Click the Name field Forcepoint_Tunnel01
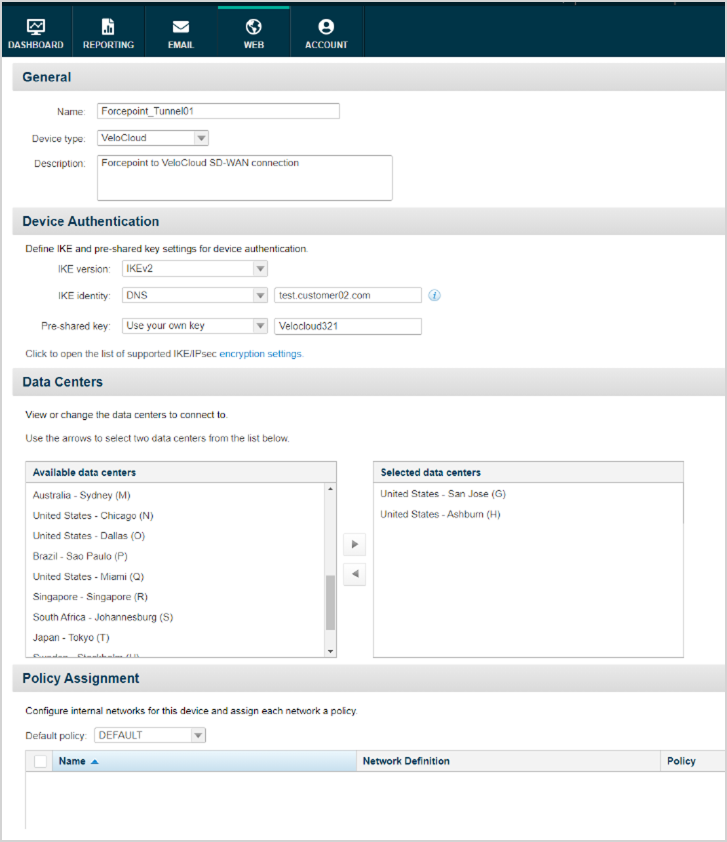This screenshot has height=842, width=727. 218,111
